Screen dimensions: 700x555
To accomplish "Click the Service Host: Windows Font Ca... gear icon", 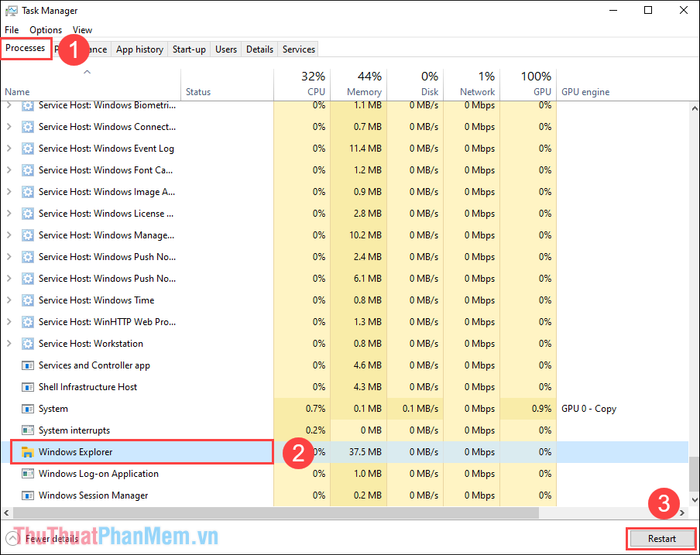I will click(28, 170).
